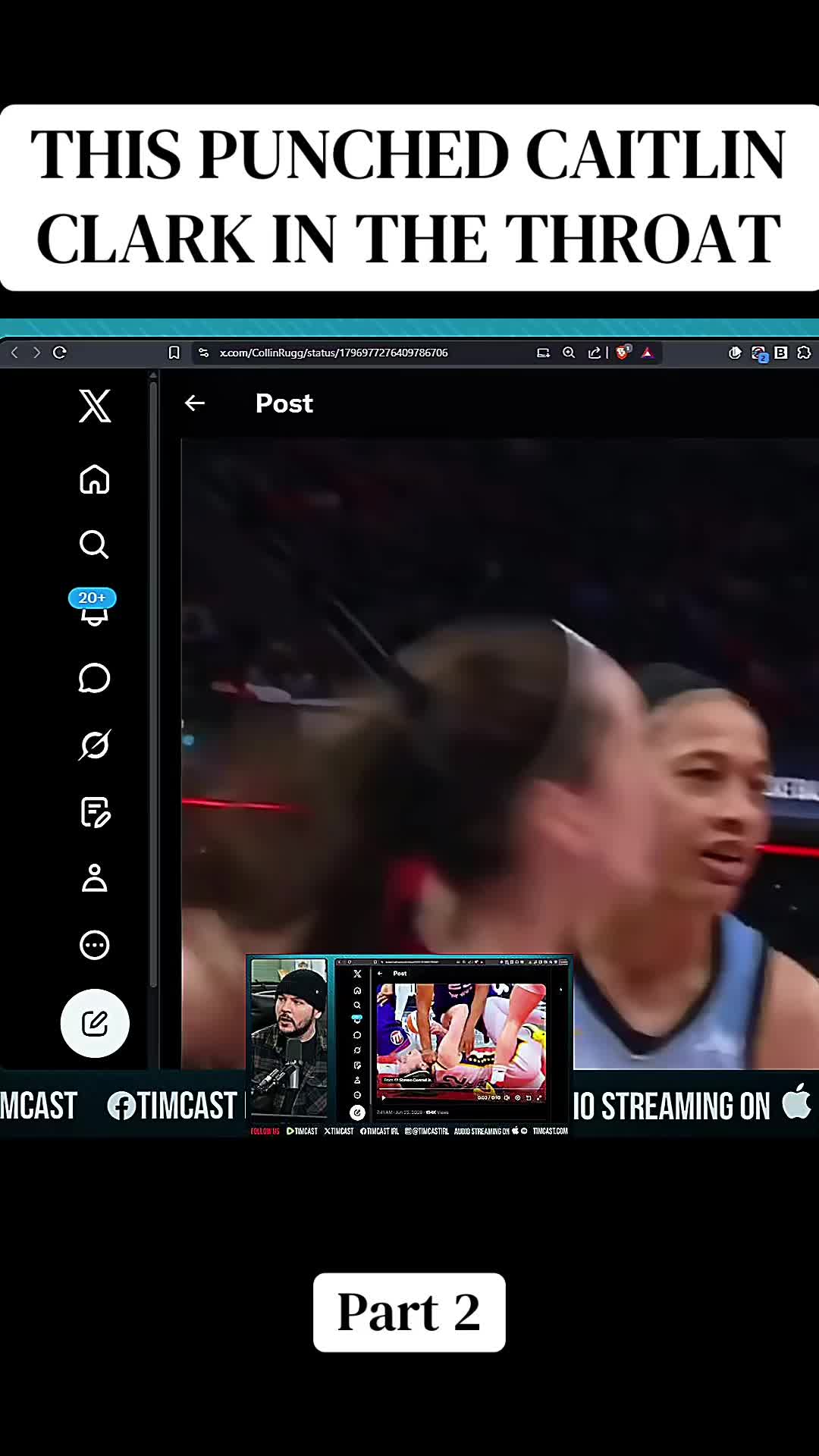Click the B extension icon

point(781,353)
